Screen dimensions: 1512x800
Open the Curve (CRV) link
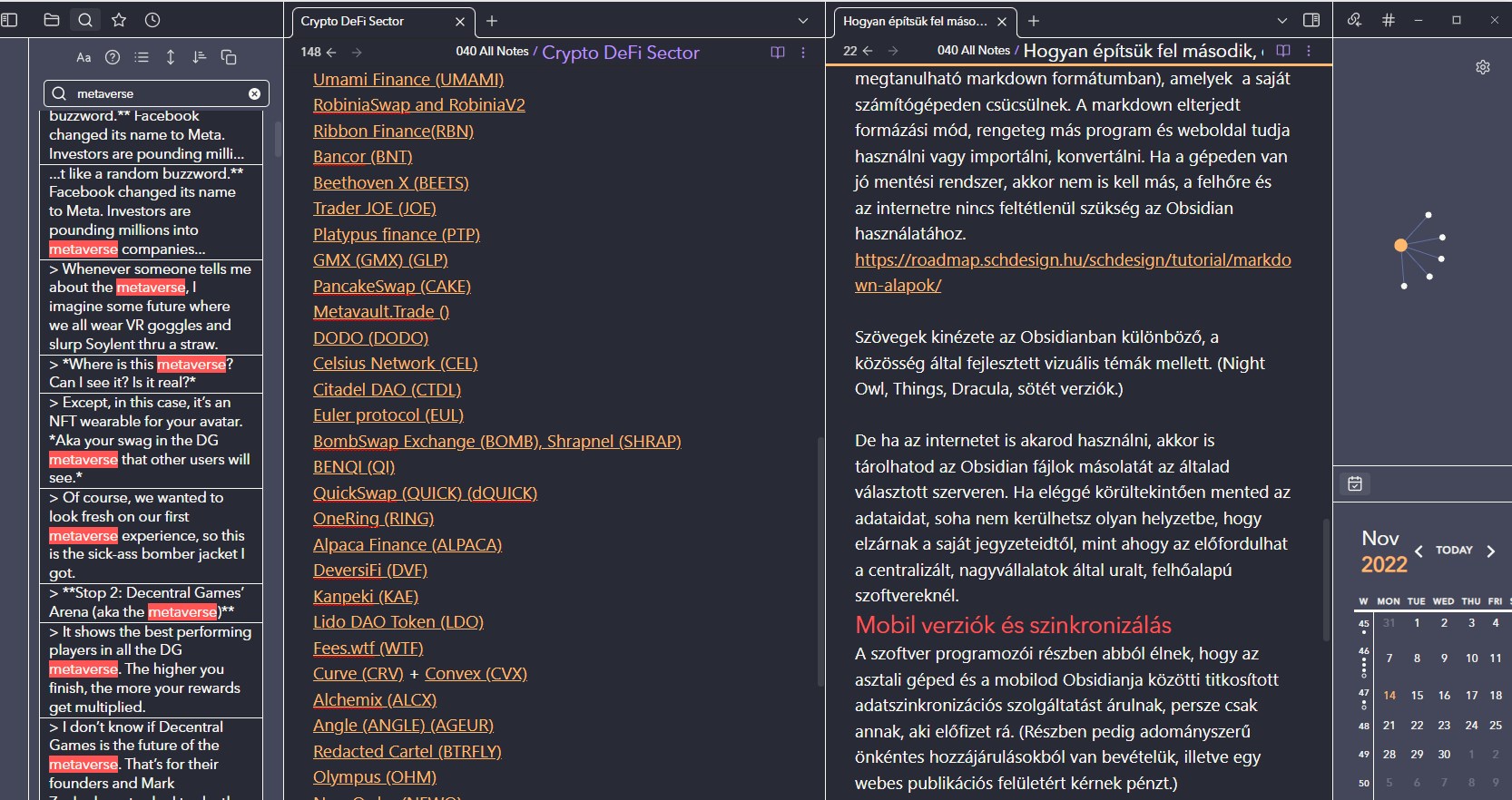coord(358,674)
